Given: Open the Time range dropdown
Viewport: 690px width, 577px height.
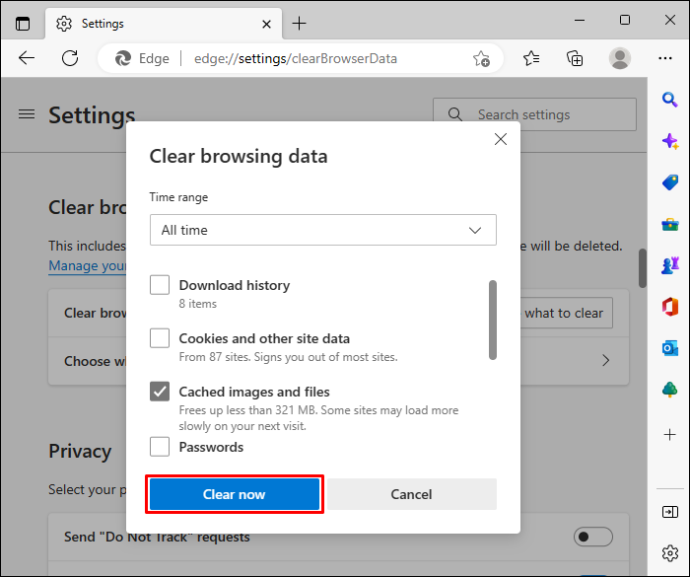Looking at the screenshot, I should (323, 230).
